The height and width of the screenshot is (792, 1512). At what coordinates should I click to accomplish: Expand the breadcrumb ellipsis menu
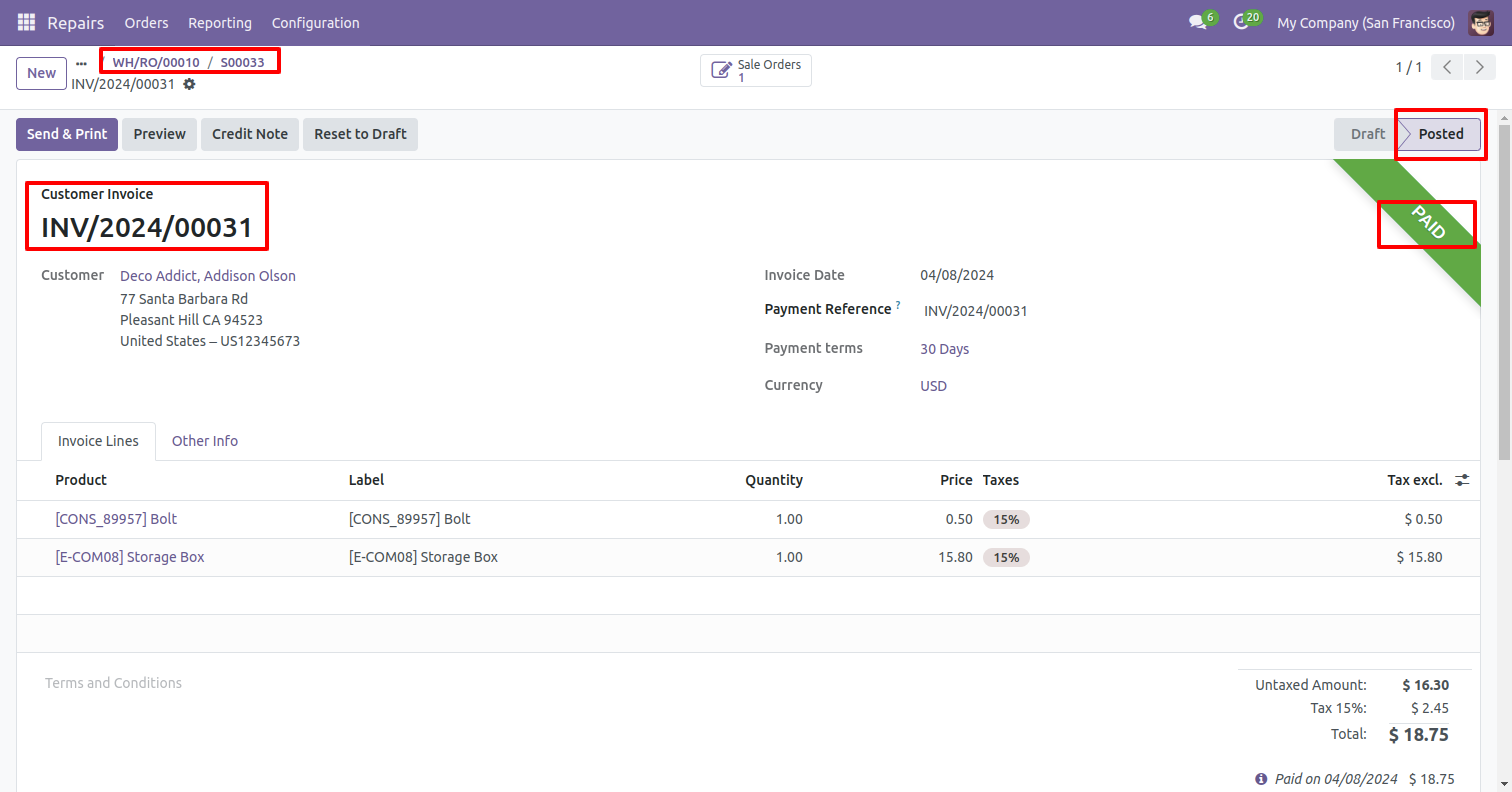pyautogui.click(x=82, y=62)
